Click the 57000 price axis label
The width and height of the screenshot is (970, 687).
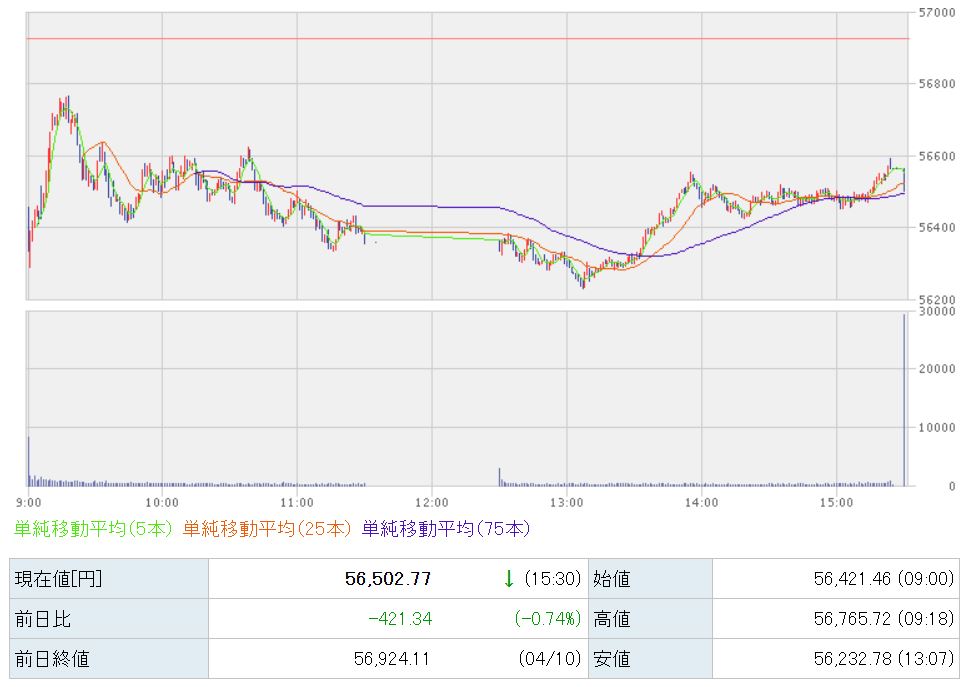935,12
